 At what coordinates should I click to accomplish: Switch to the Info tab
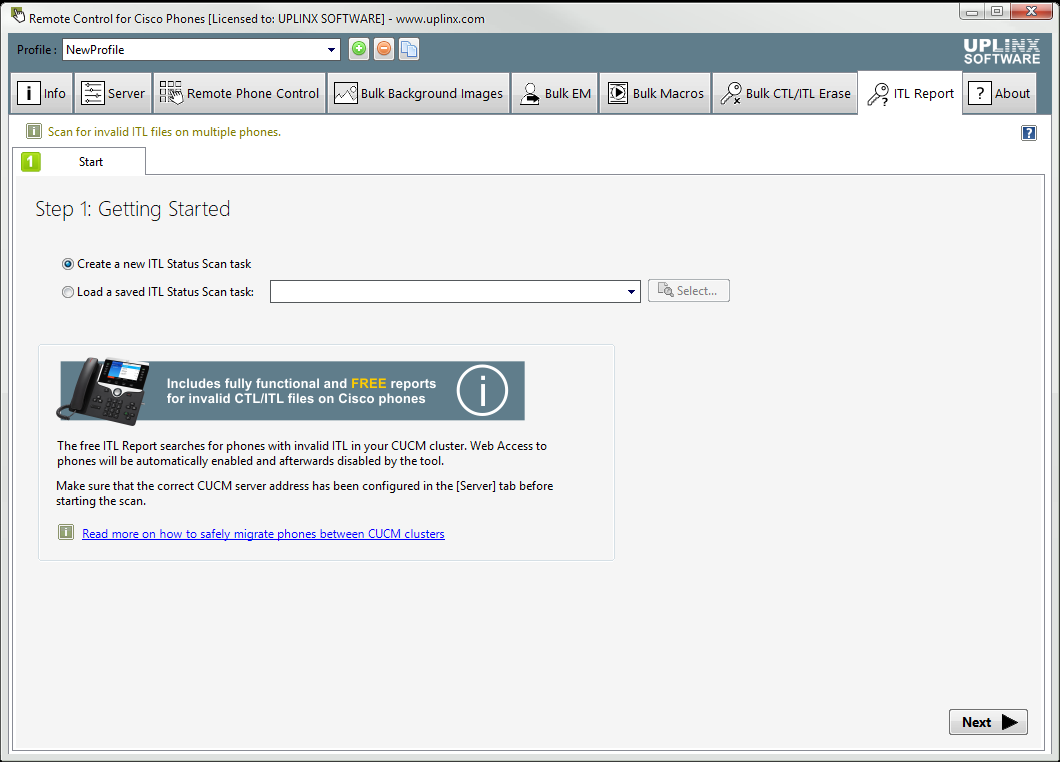click(x=42, y=93)
